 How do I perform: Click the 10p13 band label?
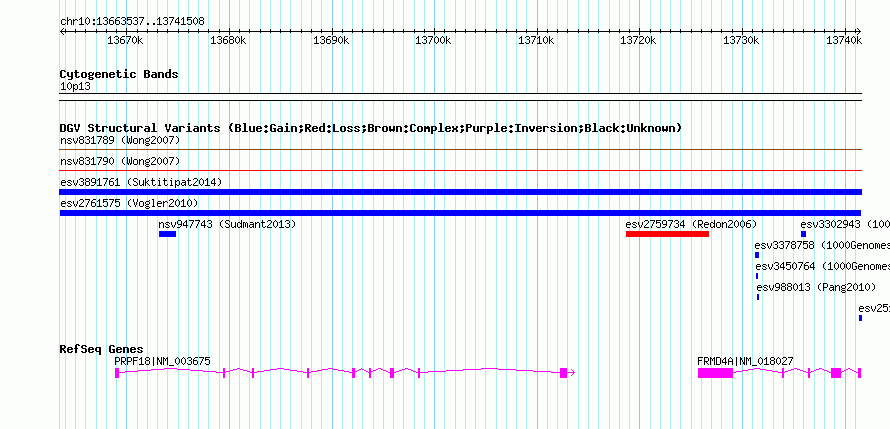[x=75, y=87]
